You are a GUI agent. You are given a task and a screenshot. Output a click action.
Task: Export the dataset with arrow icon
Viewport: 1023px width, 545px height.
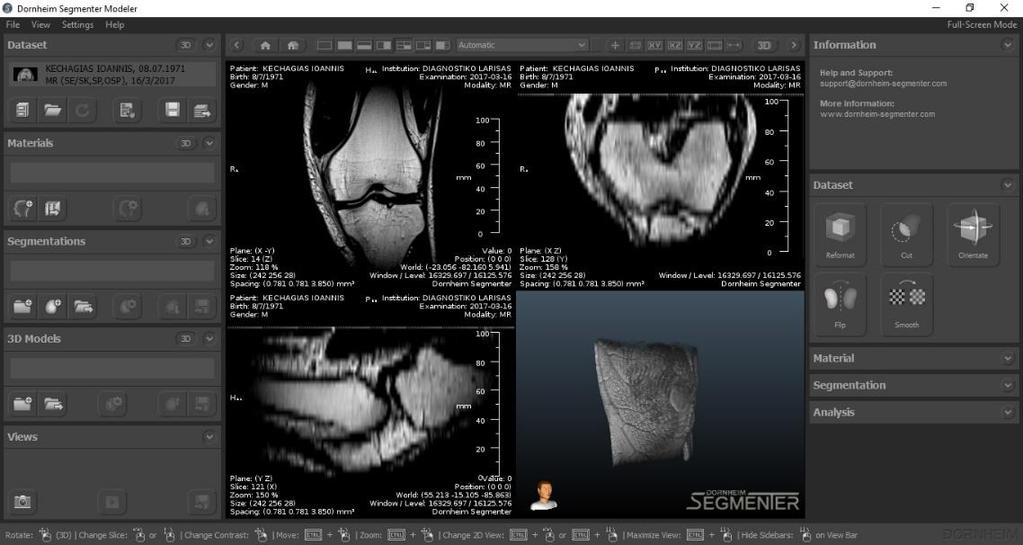click(x=202, y=110)
